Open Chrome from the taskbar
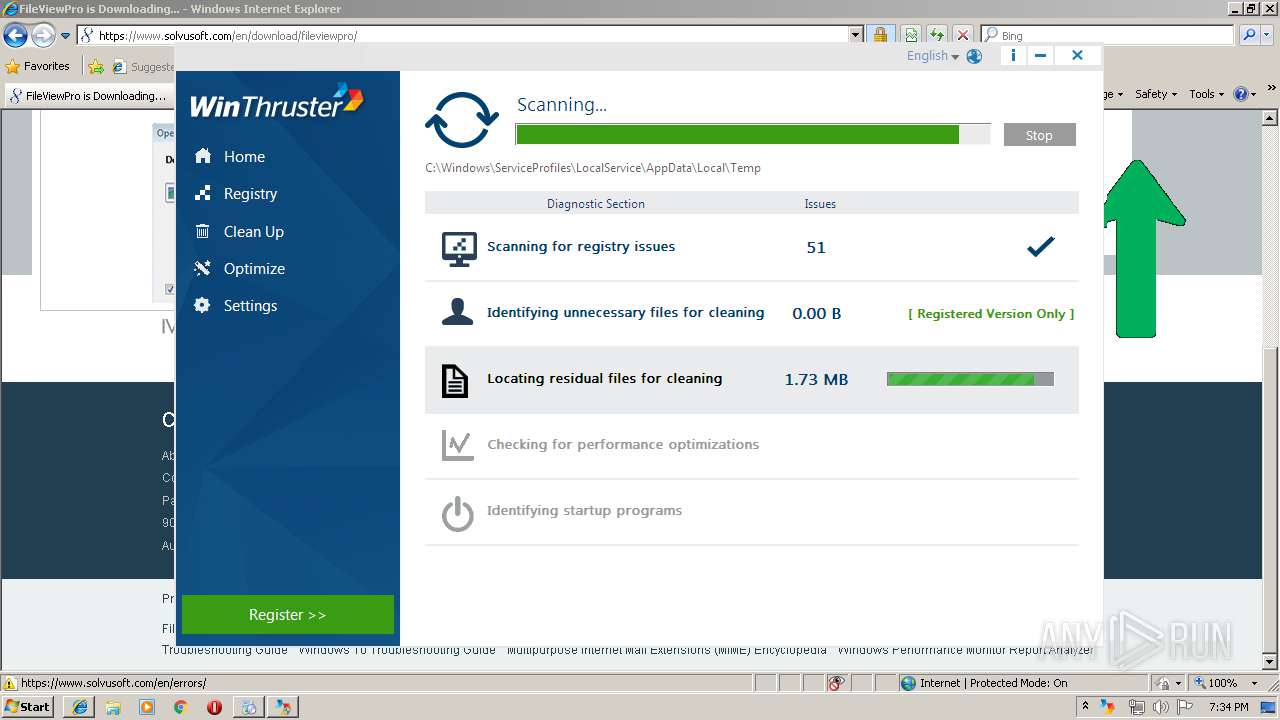Screen dimensions: 1280x720 [181, 707]
